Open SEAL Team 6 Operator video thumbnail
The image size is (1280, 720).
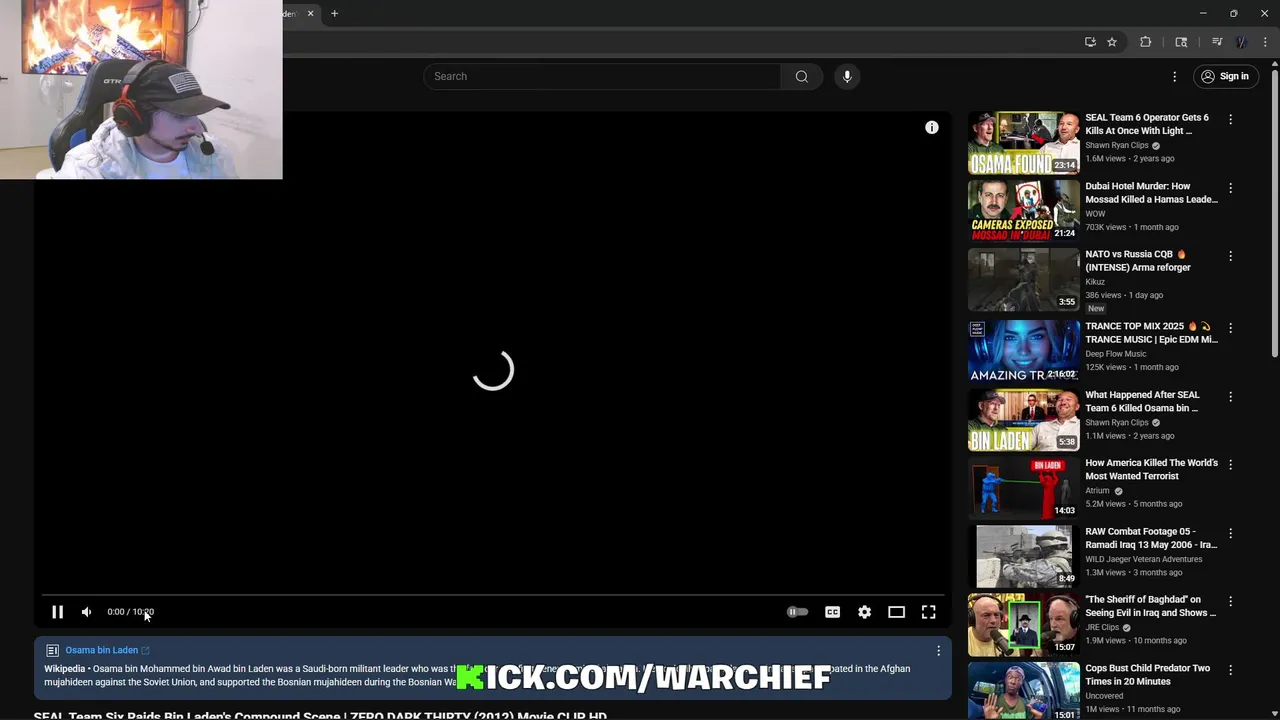pos(1023,143)
